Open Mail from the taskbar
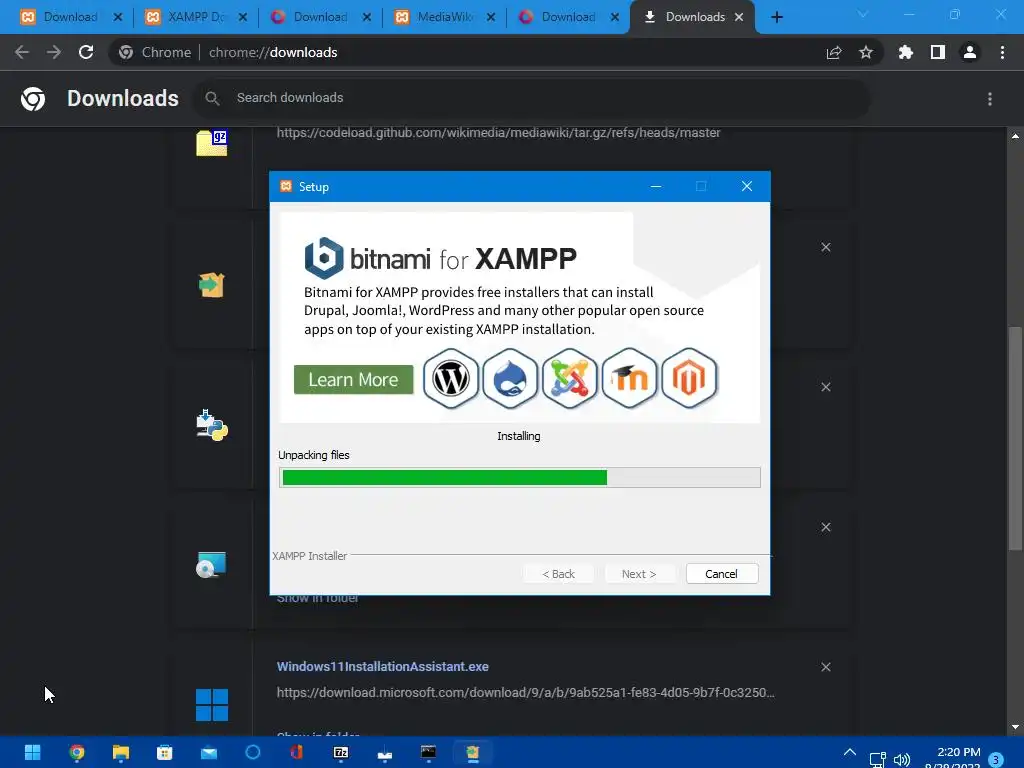The image size is (1024, 768). [209, 752]
